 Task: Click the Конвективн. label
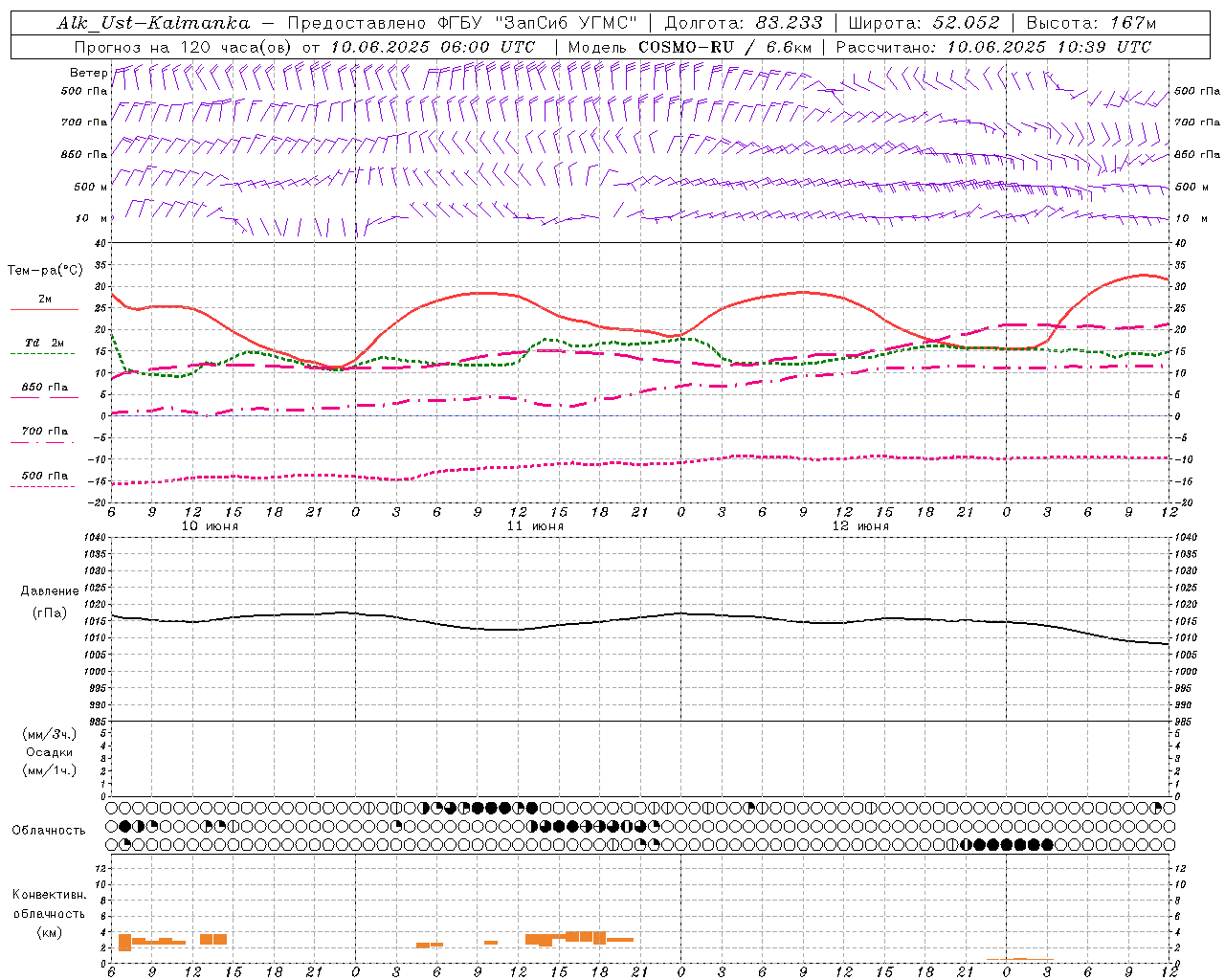(x=50, y=895)
